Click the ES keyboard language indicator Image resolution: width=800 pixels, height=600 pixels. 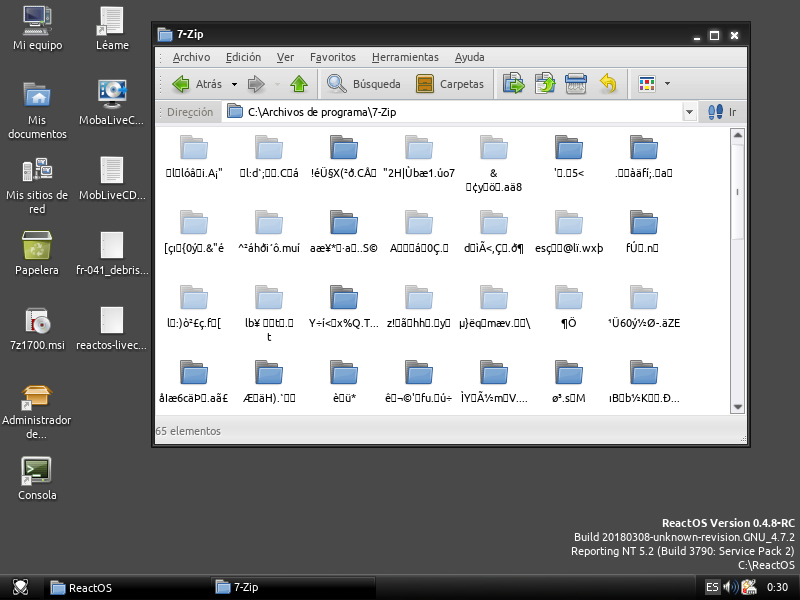pos(712,587)
